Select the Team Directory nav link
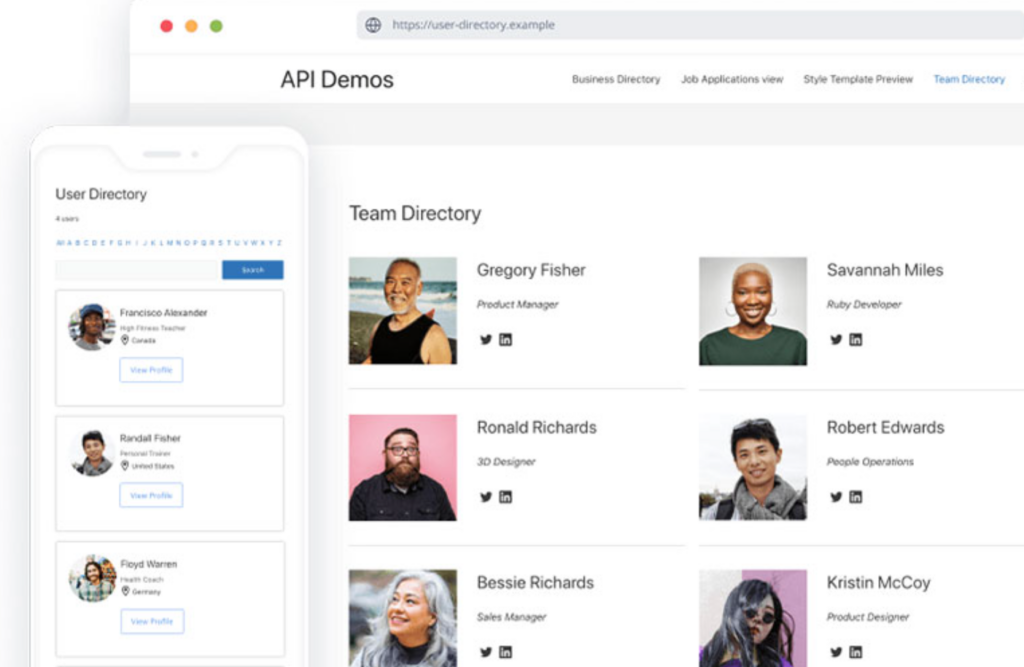Image resolution: width=1024 pixels, height=667 pixels. [969, 79]
